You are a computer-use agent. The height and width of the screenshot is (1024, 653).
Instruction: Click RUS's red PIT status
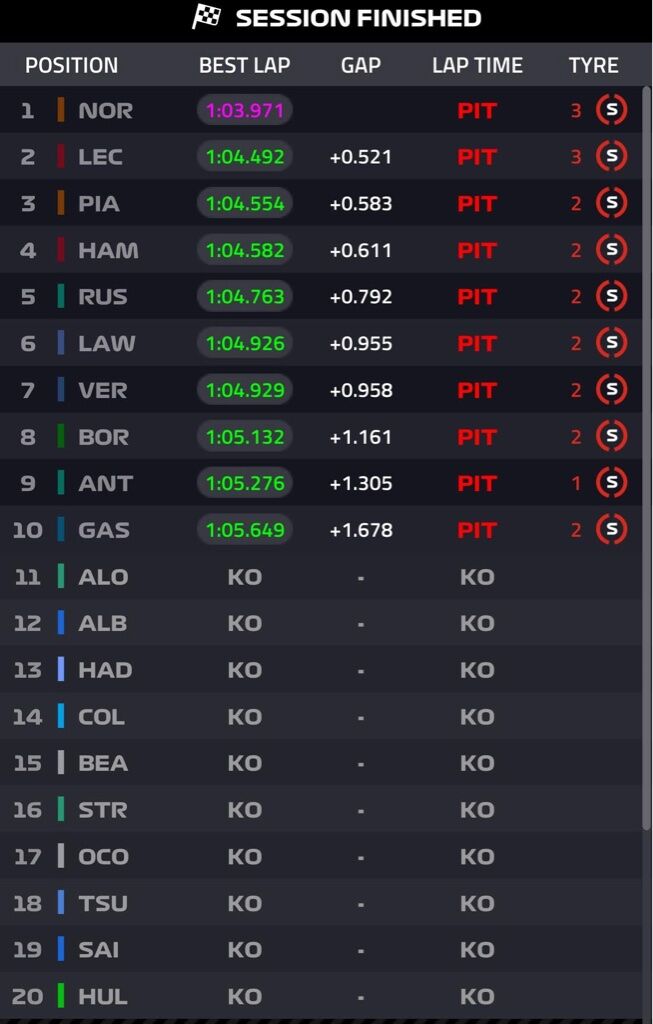tap(477, 297)
